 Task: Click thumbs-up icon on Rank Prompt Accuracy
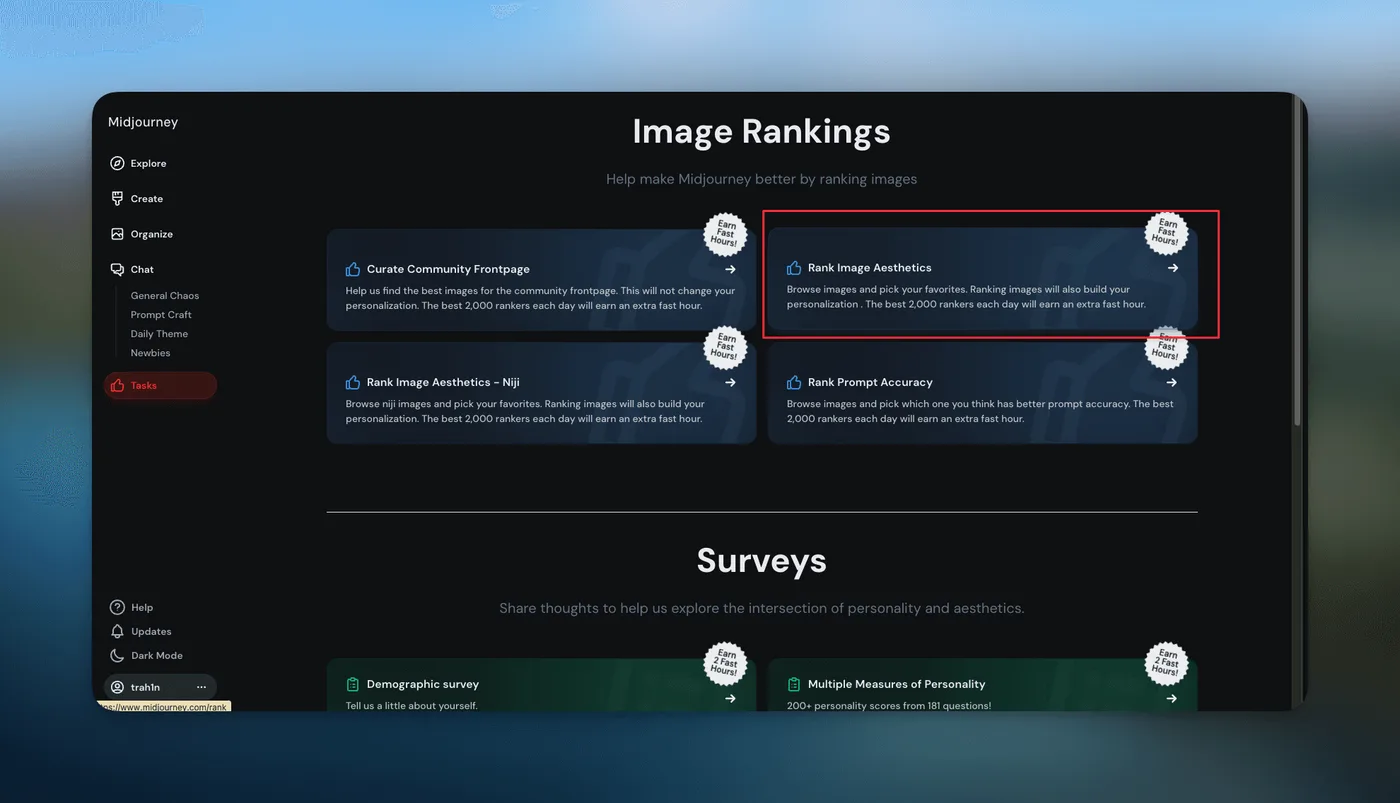pos(794,382)
